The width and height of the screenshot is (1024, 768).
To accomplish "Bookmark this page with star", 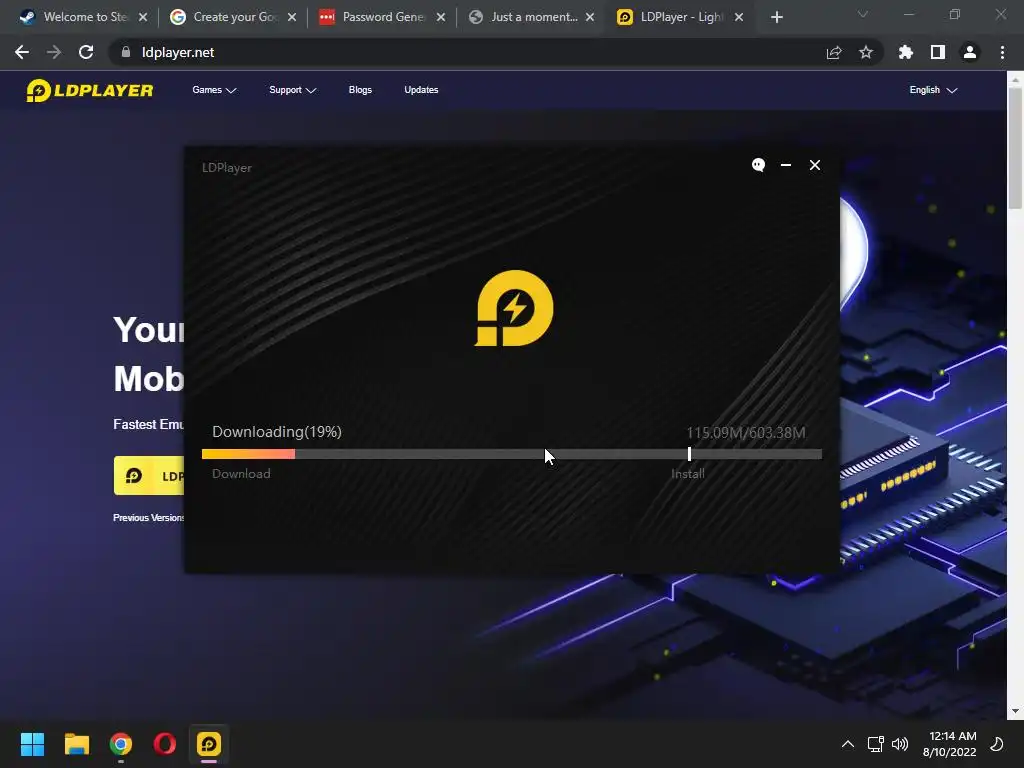I will [865, 52].
